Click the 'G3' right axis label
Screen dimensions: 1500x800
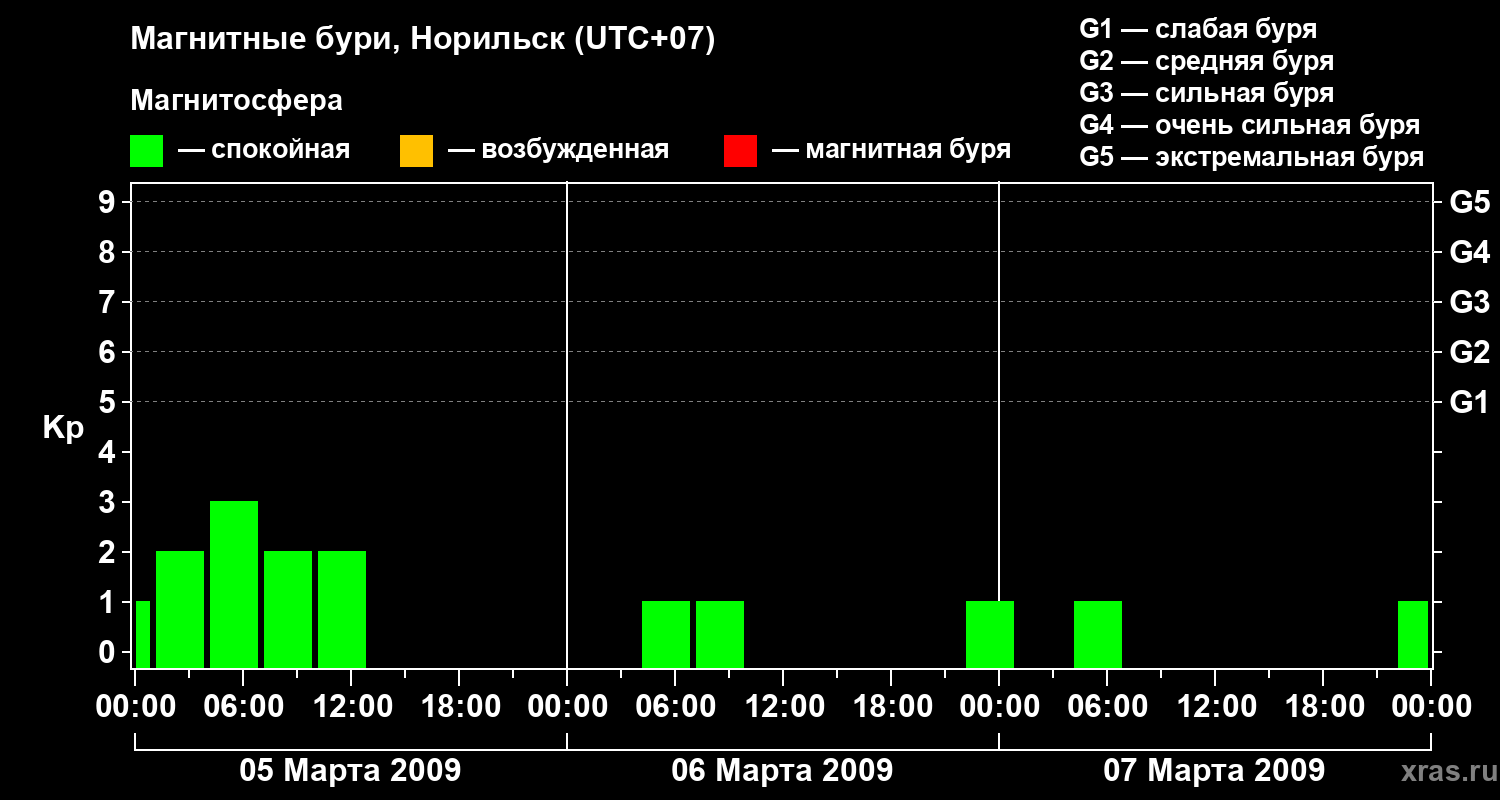(x=1469, y=302)
